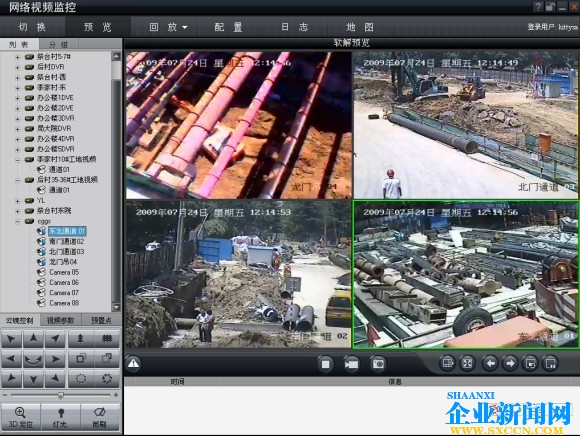Open the 配置 menu
This screenshot has width=580, height=436.
click(x=229, y=27)
